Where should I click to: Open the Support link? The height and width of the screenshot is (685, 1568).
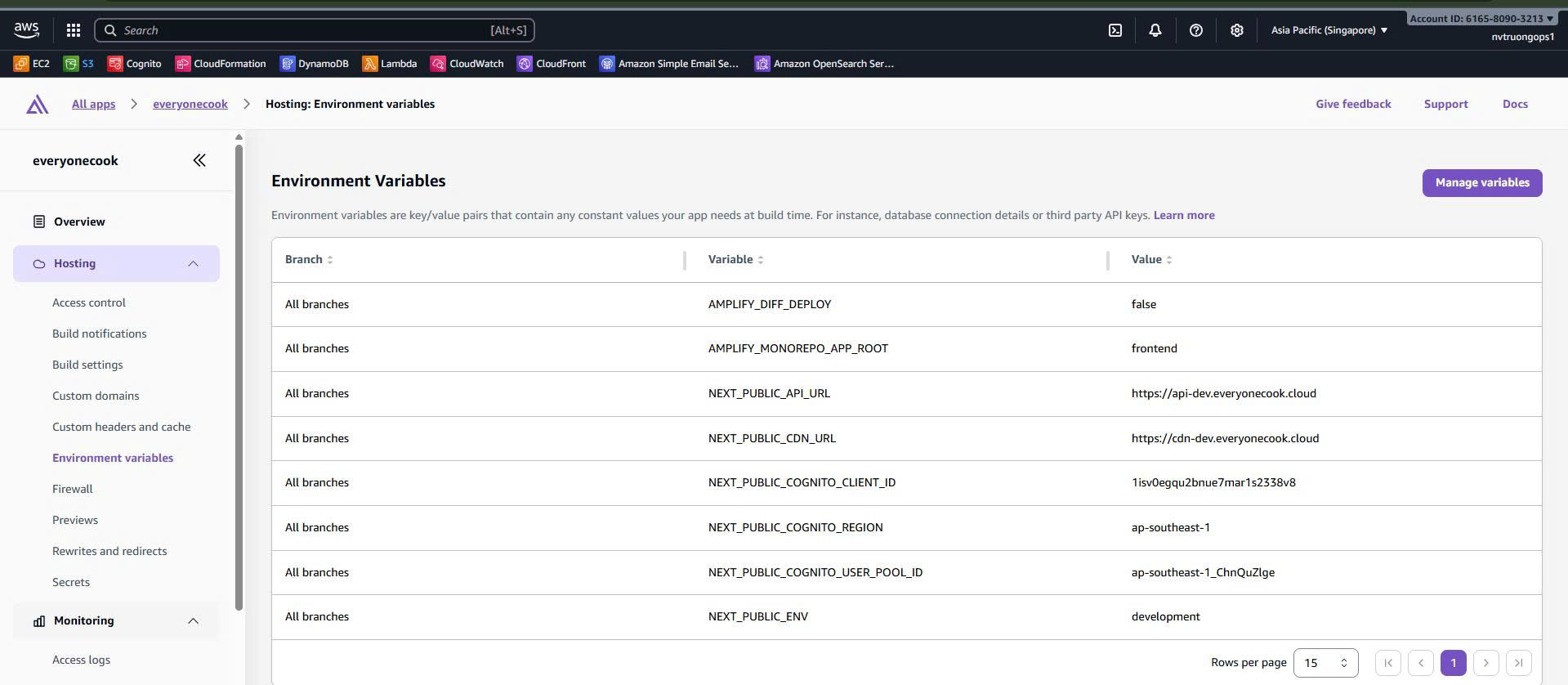pos(1445,104)
